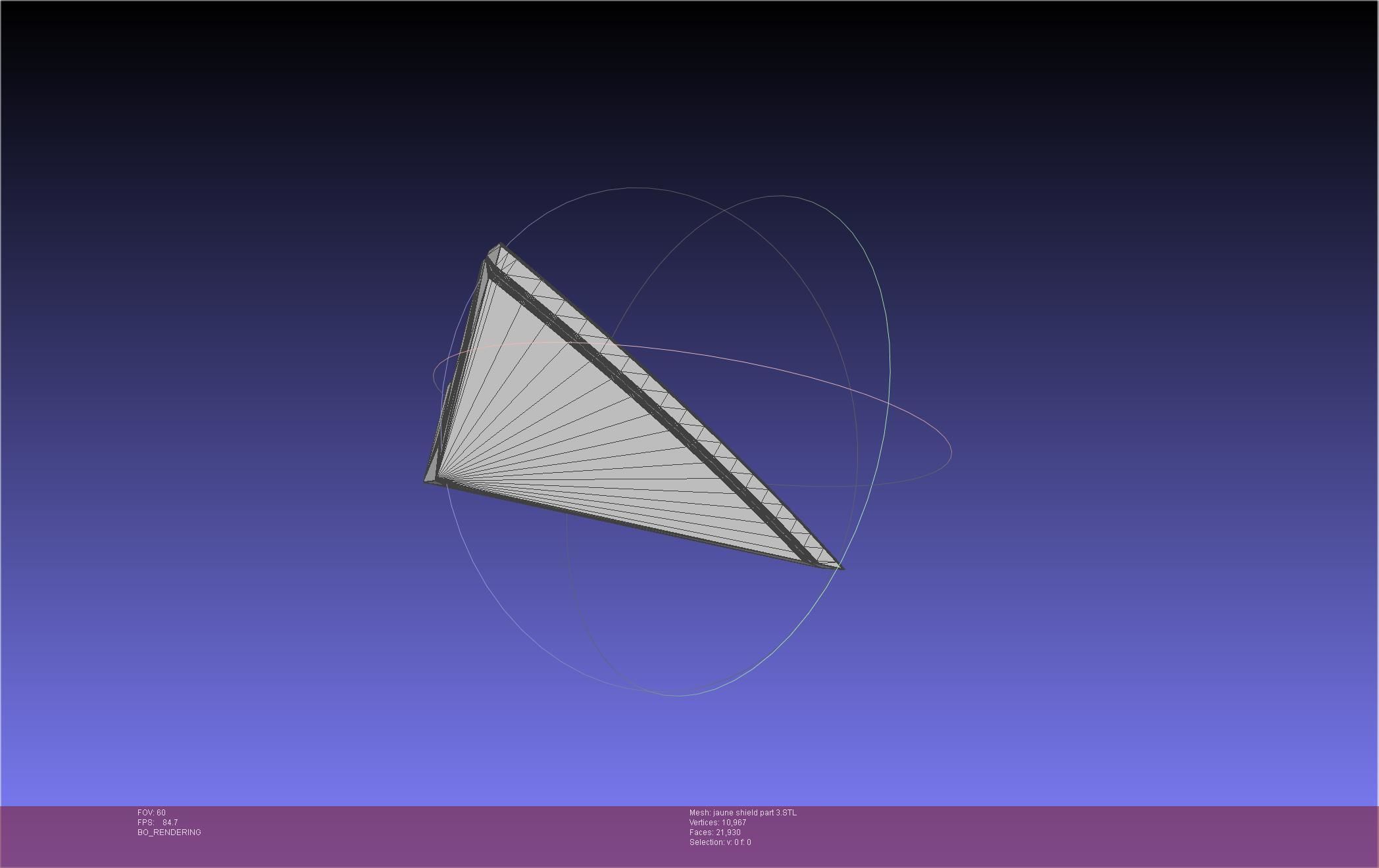
Task: Click the BO_RENDERING status label
Action: point(169,832)
